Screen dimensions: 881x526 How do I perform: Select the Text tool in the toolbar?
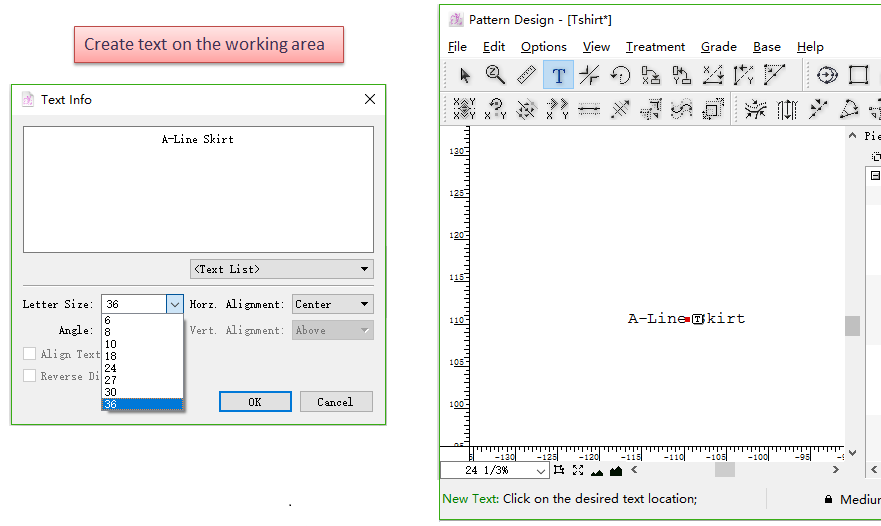click(558, 75)
